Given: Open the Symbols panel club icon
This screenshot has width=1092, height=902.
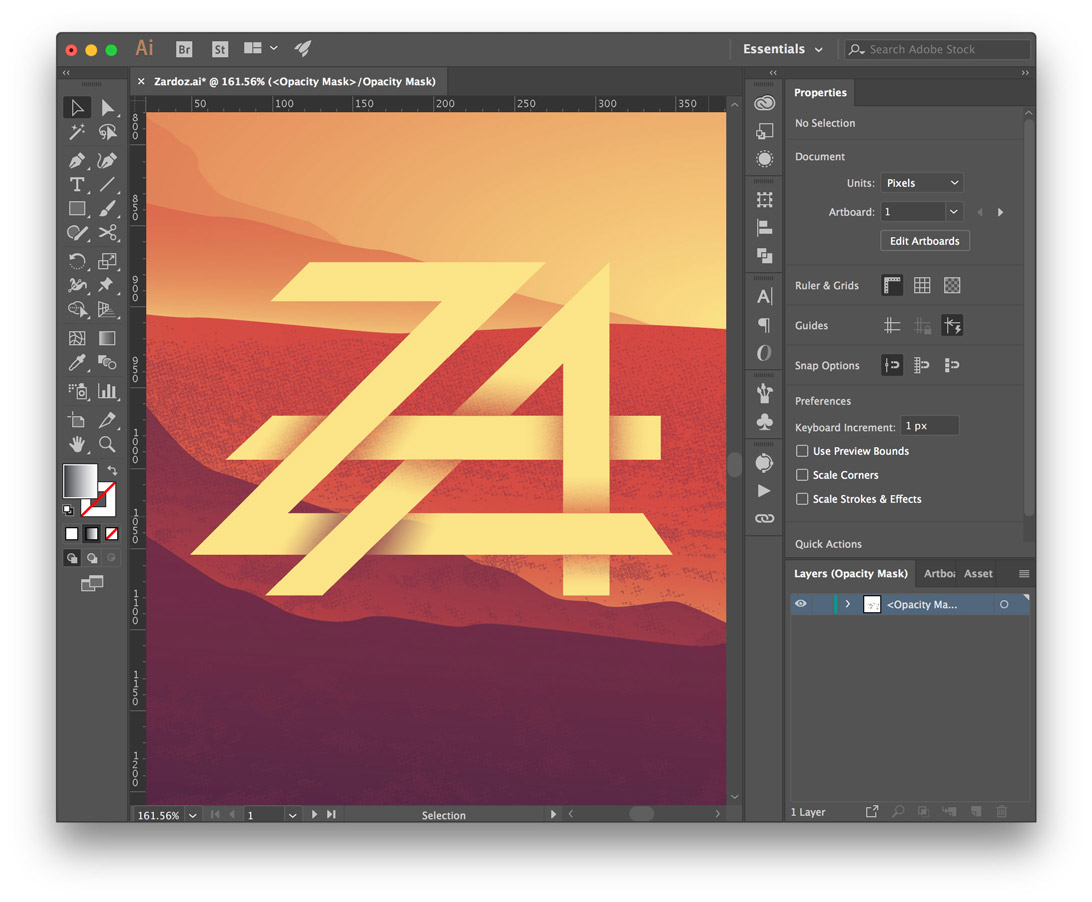Looking at the screenshot, I should [765, 422].
